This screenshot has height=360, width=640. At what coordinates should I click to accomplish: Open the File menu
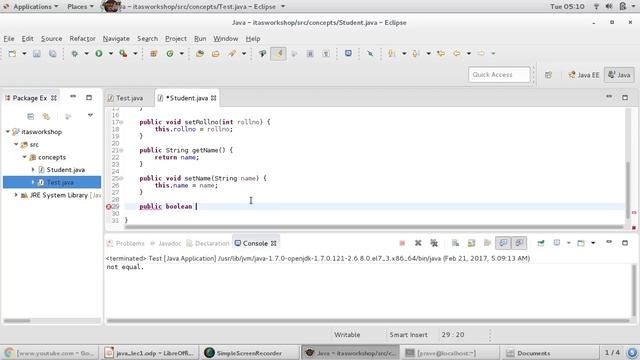tap(9, 39)
